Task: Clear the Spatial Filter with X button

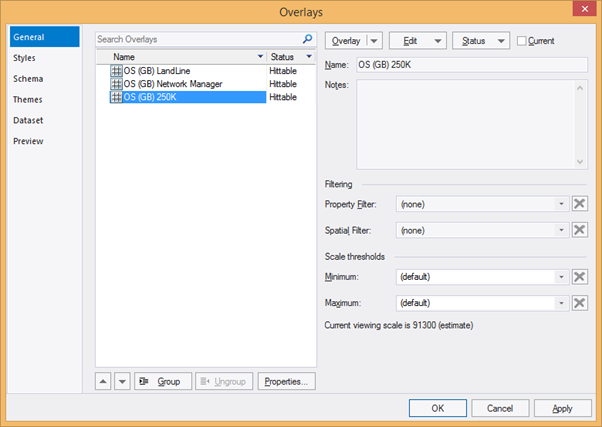Action: (x=579, y=230)
